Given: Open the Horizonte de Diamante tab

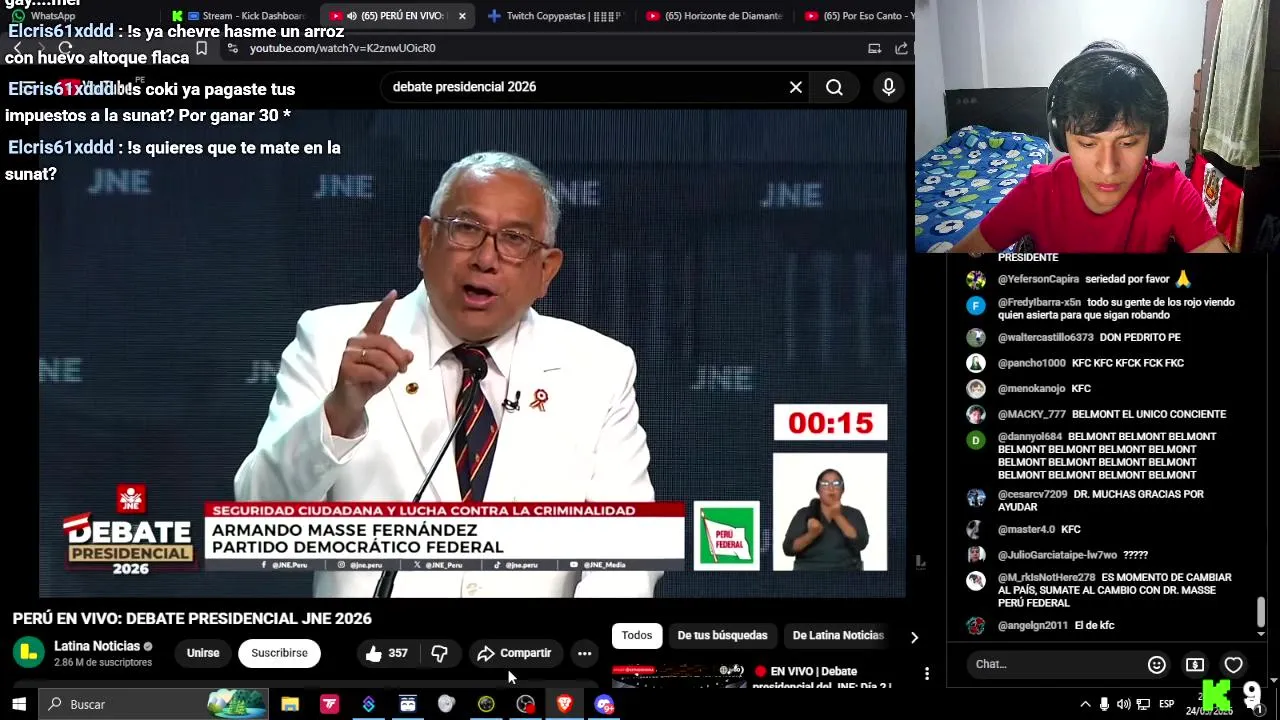Looking at the screenshot, I should 714,16.
